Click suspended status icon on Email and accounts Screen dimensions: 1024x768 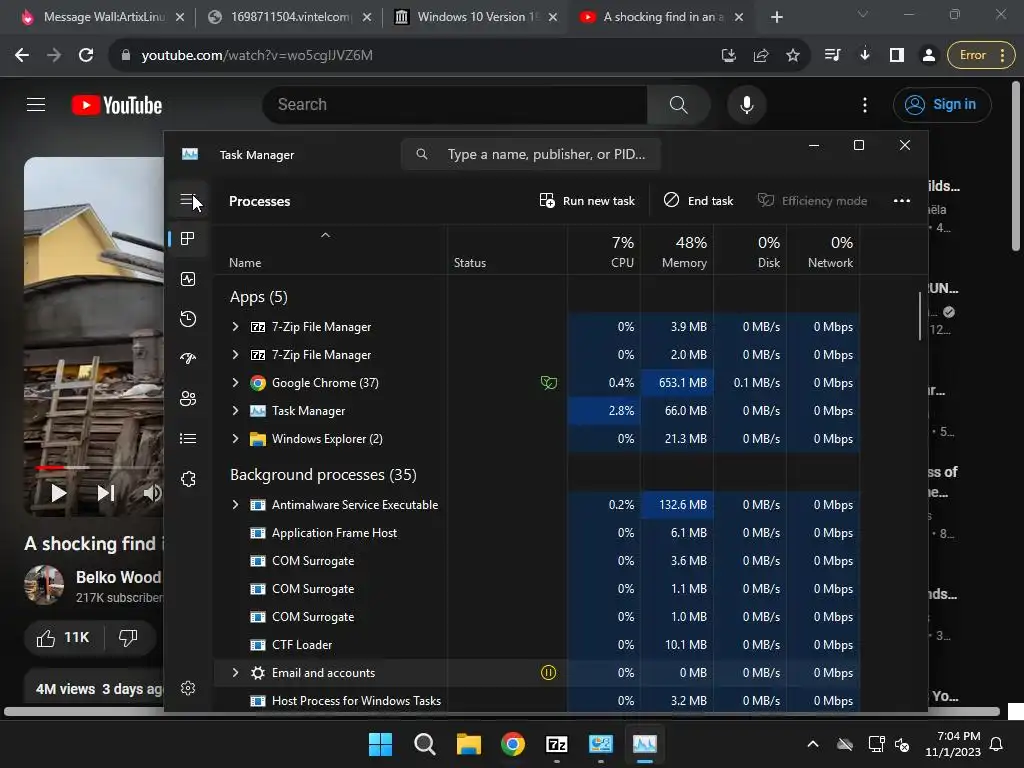(549, 673)
